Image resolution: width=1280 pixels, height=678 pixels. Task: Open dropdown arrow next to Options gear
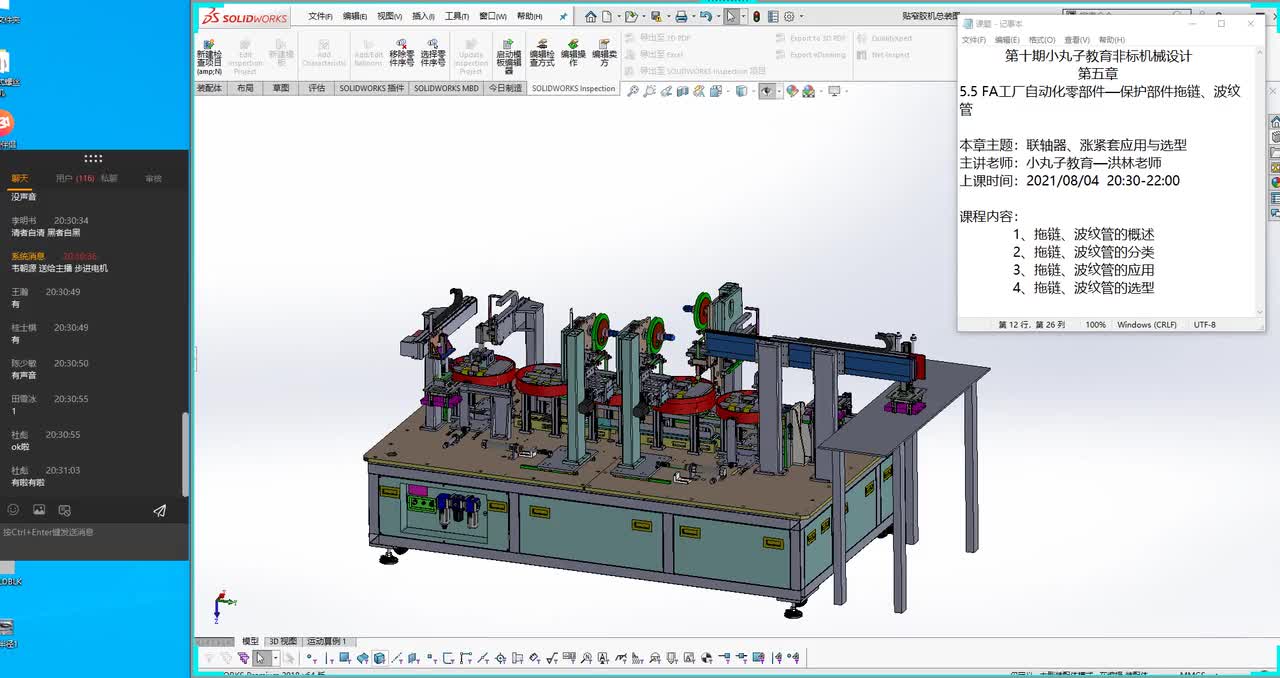pos(800,17)
